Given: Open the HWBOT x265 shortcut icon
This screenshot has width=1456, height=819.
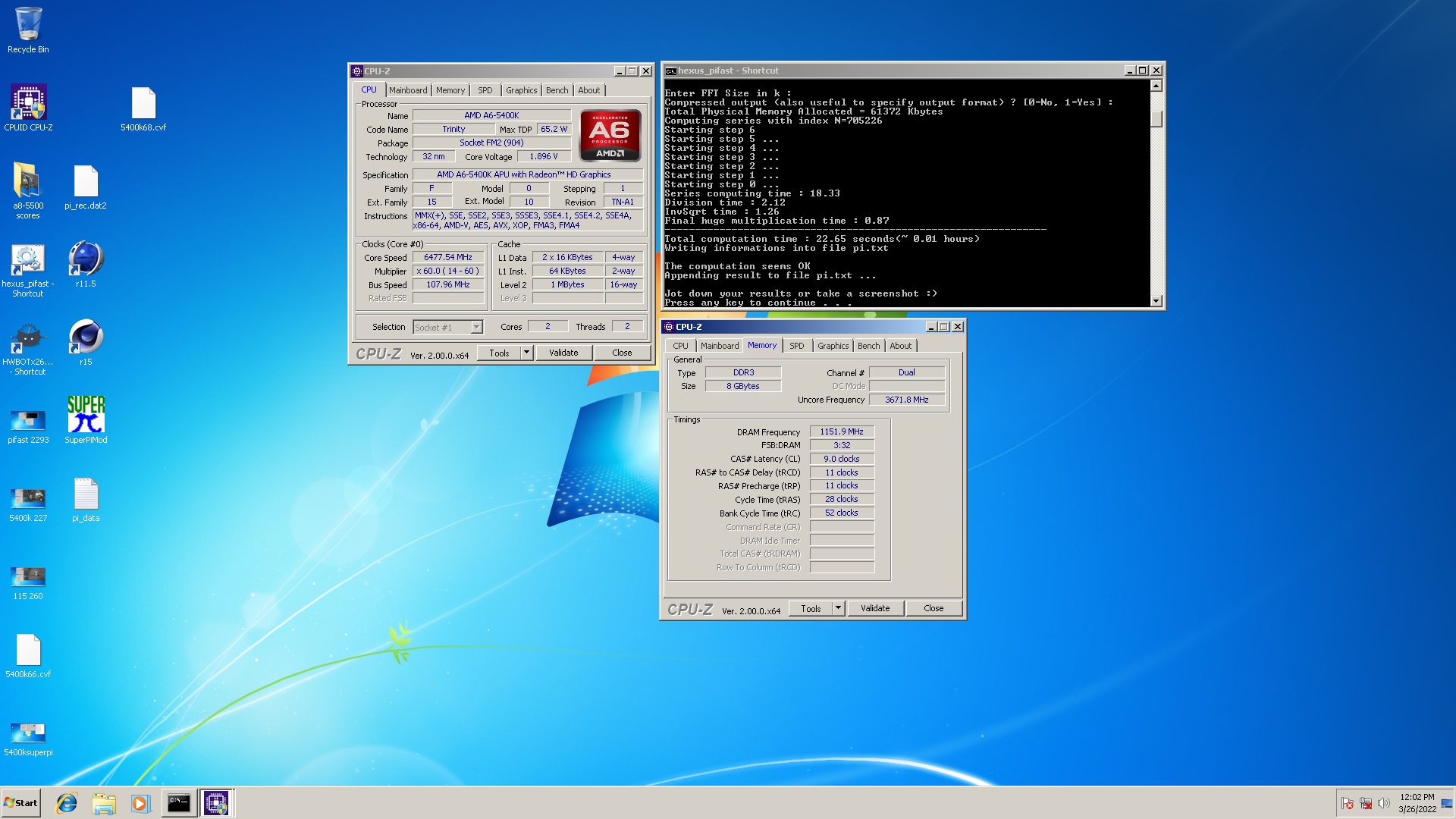Looking at the screenshot, I should (x=28, y=349).
